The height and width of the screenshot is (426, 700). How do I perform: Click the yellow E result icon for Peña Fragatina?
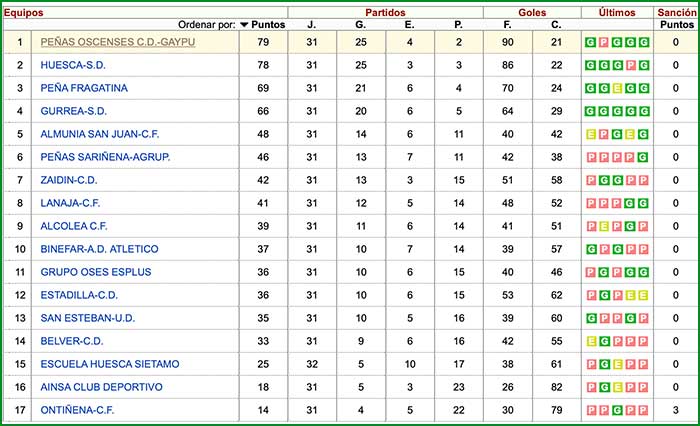pyautogui.click(x=617, y=88)
